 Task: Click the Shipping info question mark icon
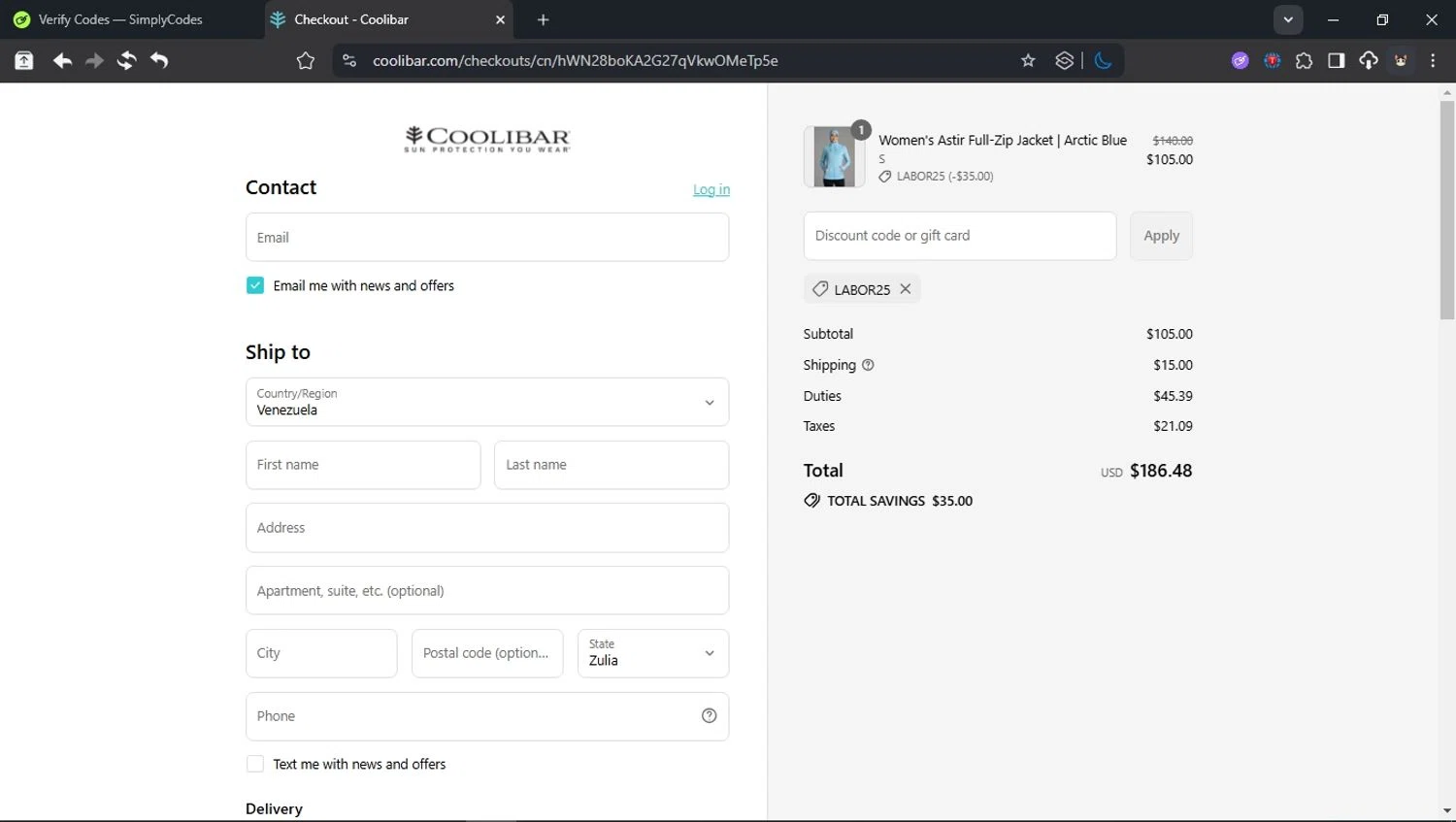(x=869, y=365)
